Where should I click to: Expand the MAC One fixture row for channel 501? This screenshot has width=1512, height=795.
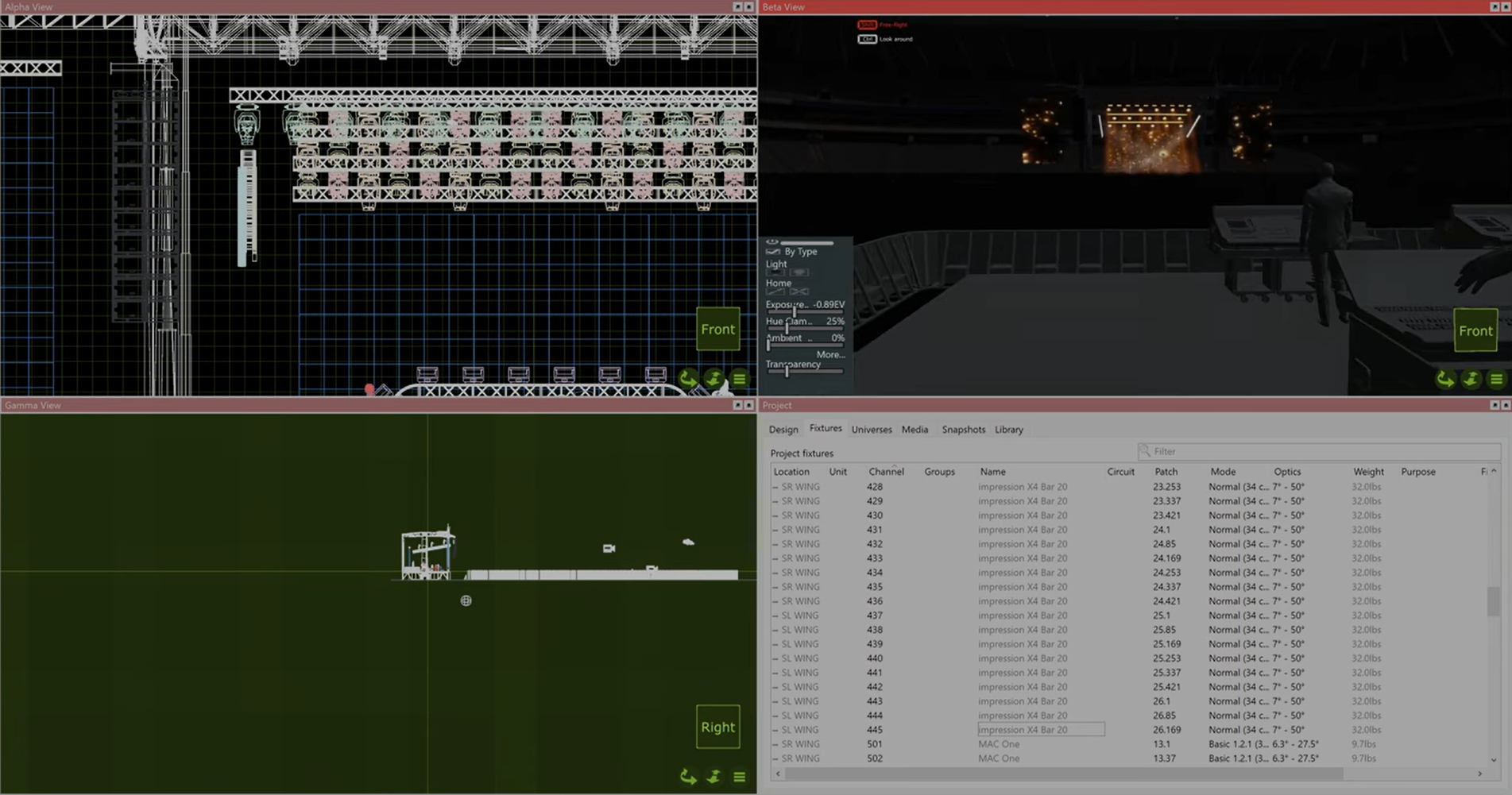775,744
